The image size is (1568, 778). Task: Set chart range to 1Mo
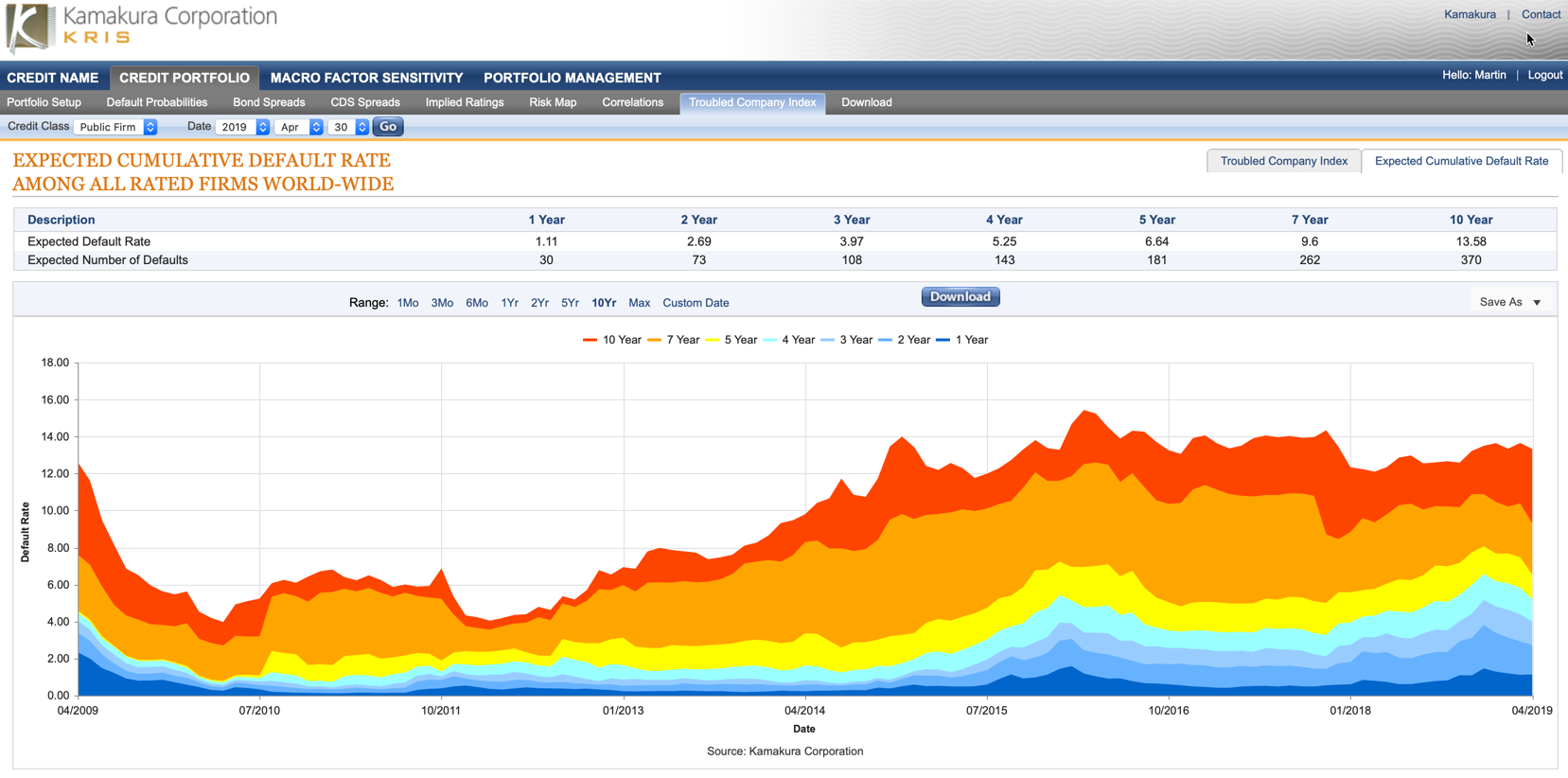coord(408,303)
